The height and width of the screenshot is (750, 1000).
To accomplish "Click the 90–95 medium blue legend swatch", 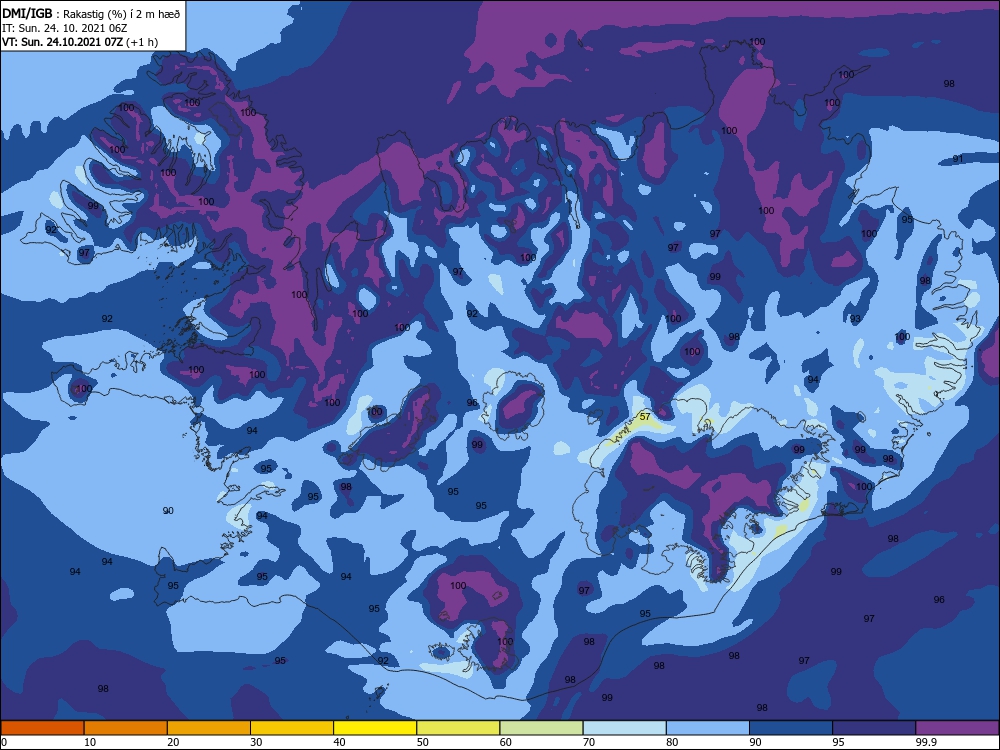I will point(791,728).
